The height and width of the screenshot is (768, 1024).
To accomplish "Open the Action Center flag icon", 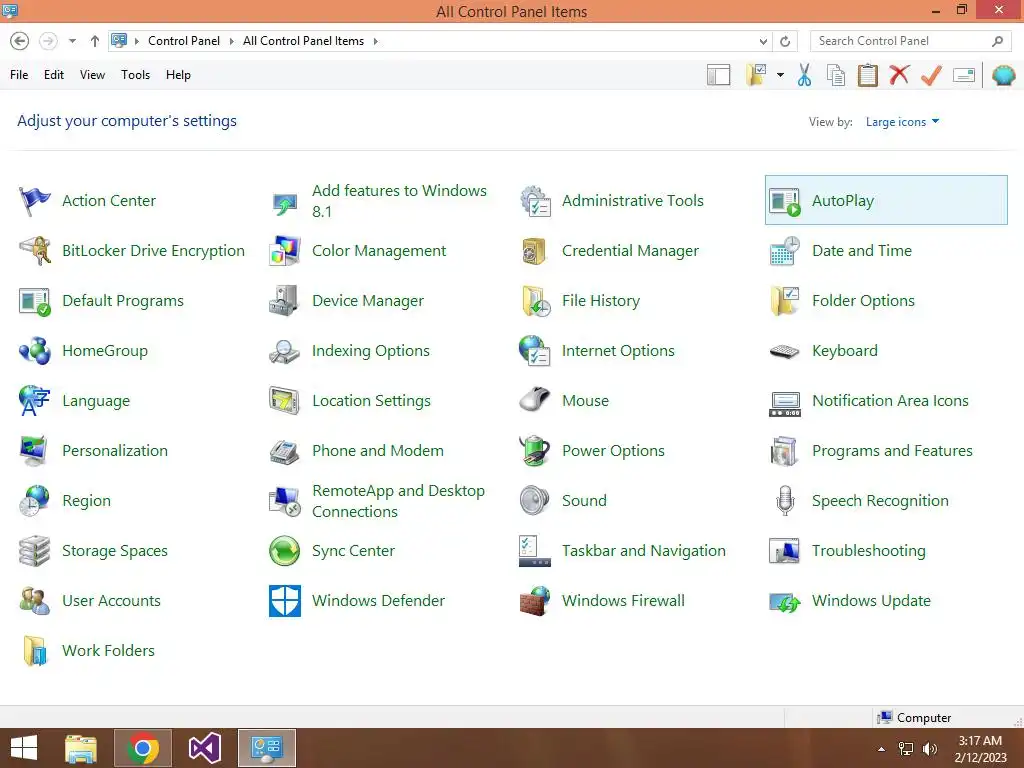I will [35, 200].
